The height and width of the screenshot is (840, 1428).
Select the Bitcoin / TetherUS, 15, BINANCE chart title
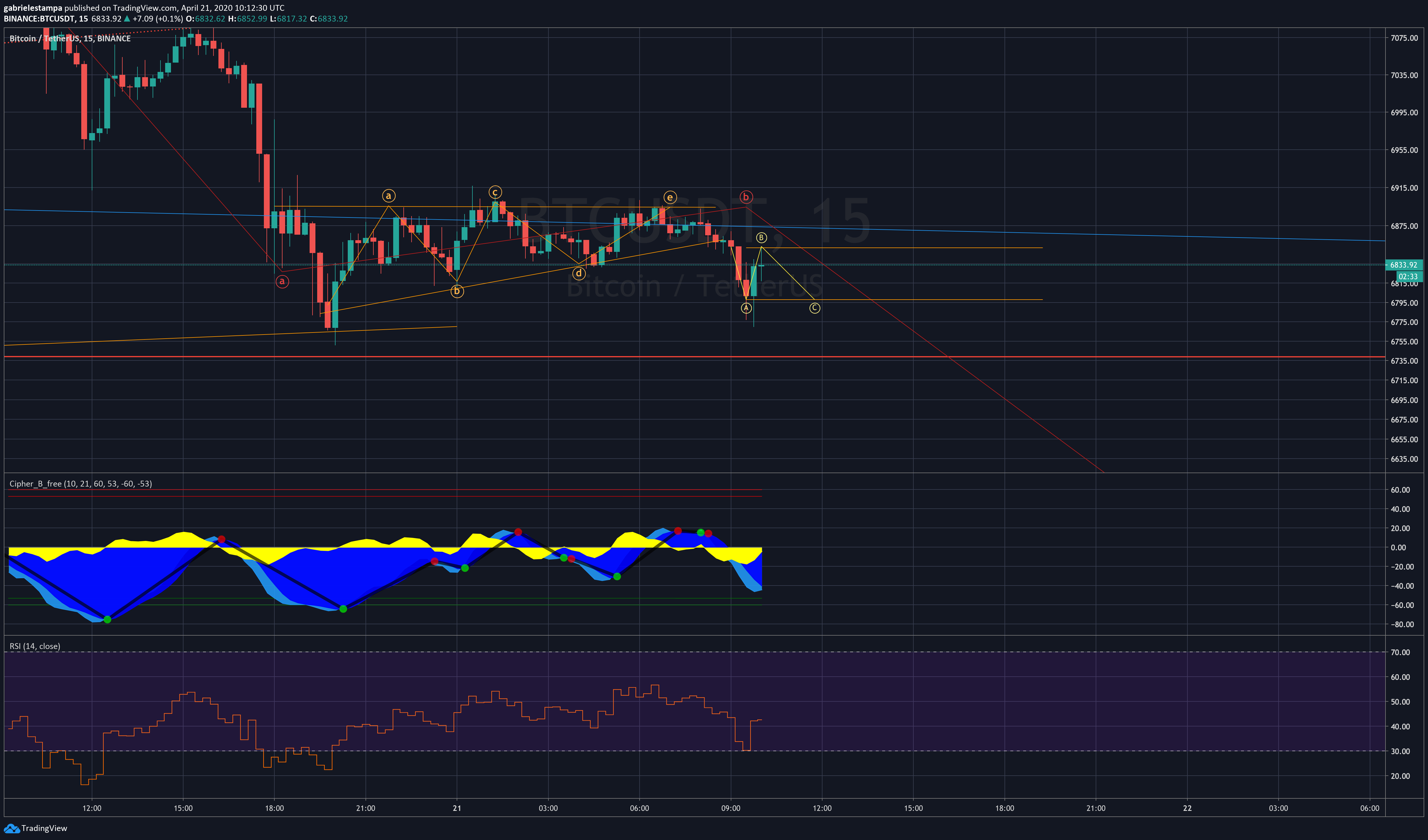pyautogui.click(x=70, y=38)
